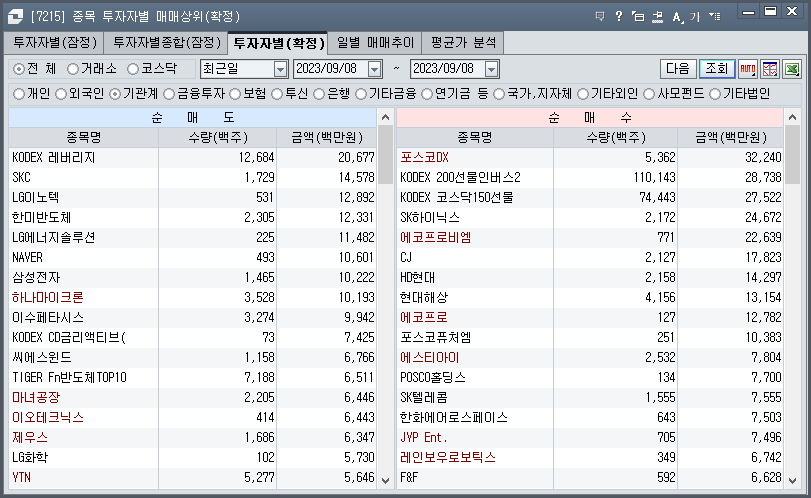Expand the 최근일 period dropdown
This screenshot has width=811, height=498.
tap(280, 69)
